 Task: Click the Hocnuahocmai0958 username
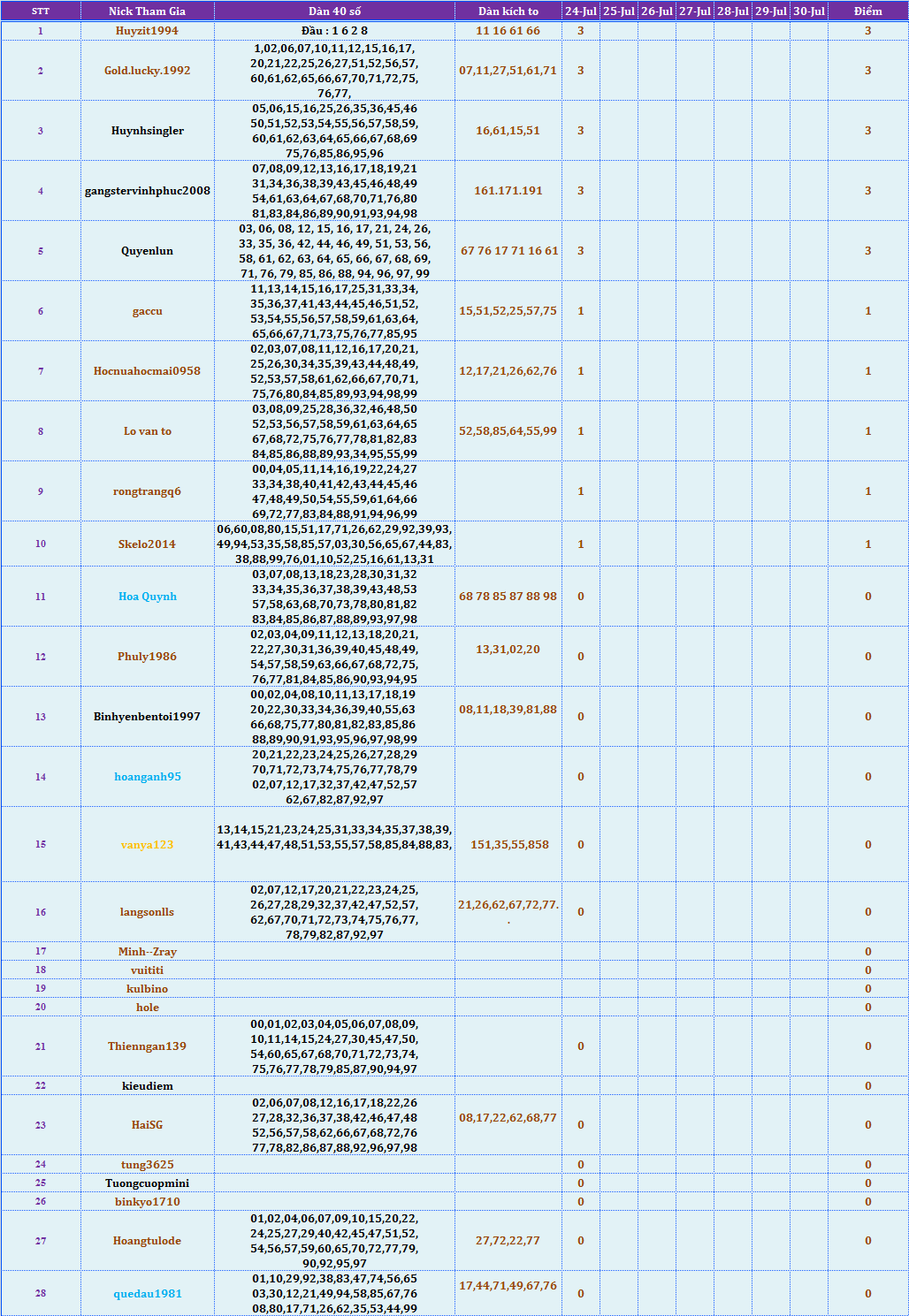click(x=147, y=371)
